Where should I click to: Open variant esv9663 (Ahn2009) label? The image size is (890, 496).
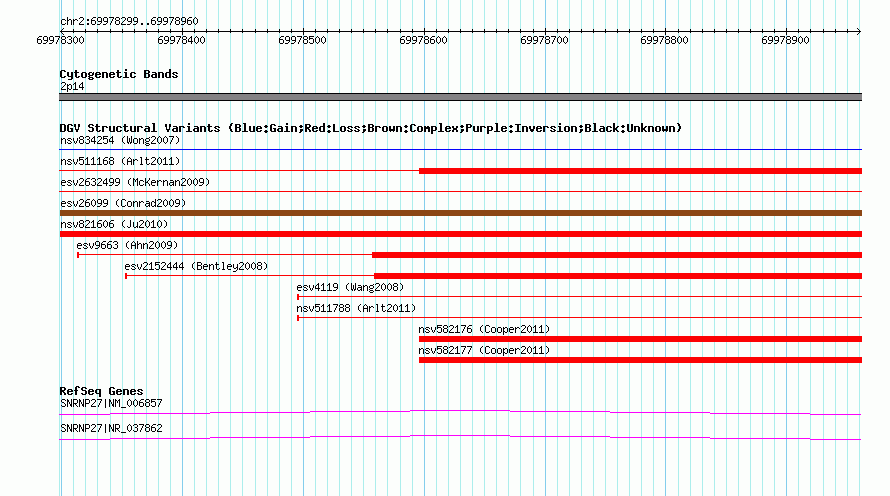pos(127,245)
